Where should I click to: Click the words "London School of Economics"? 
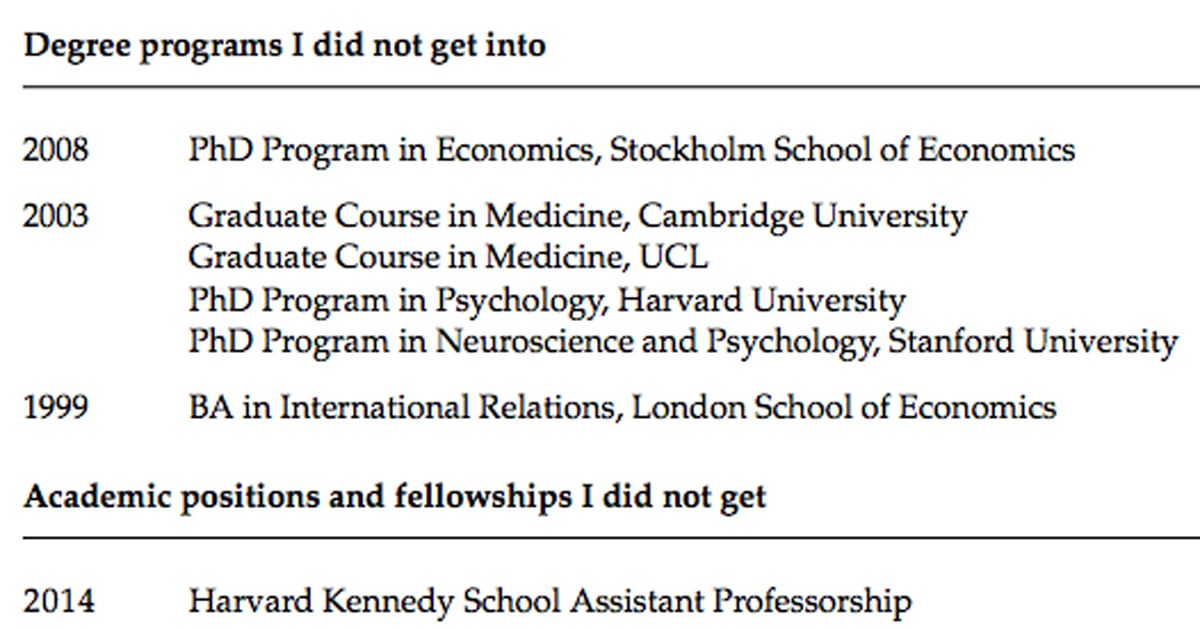point(844,407)
